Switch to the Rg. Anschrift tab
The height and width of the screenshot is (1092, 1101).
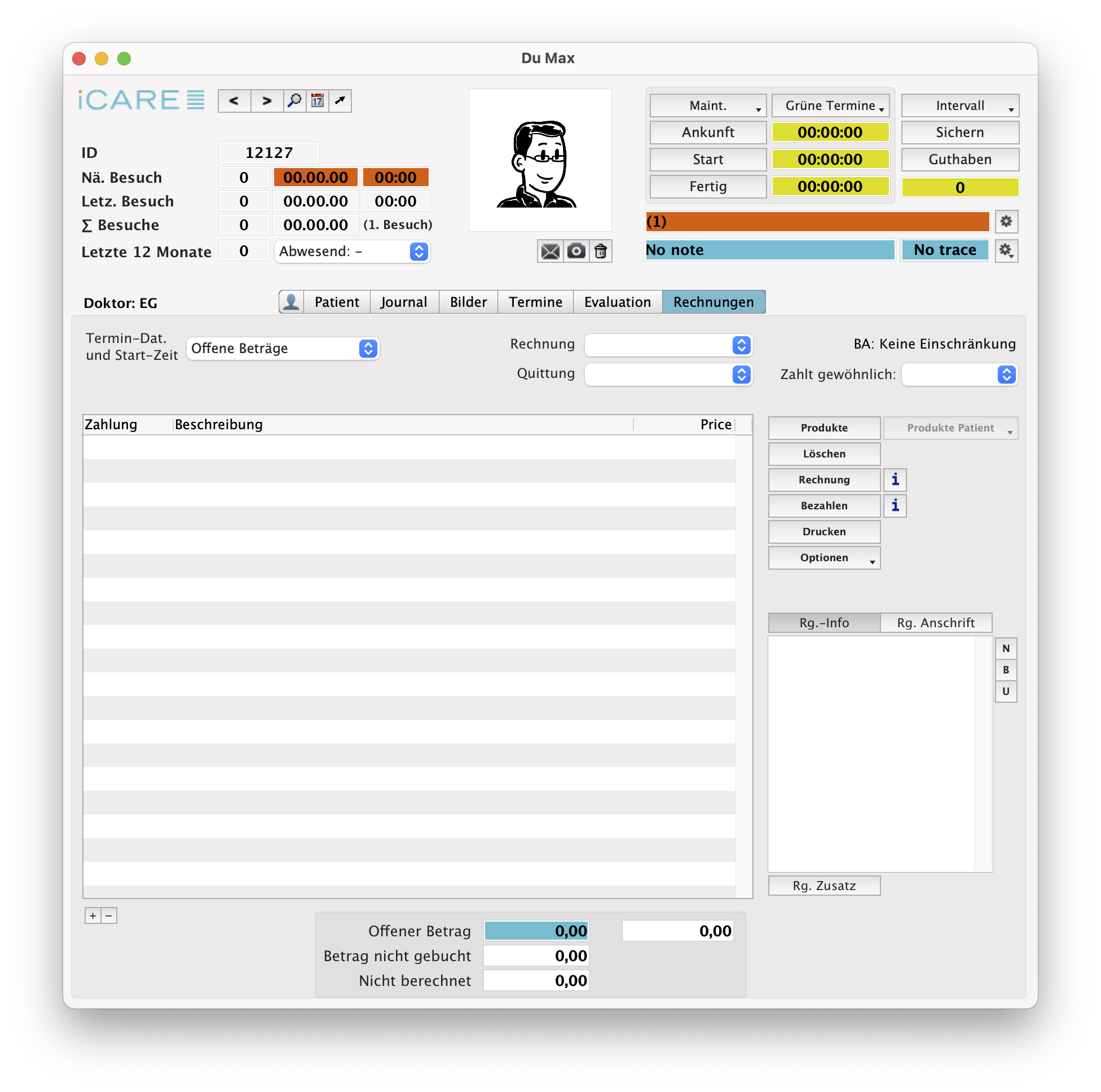(x=935, y=623)
